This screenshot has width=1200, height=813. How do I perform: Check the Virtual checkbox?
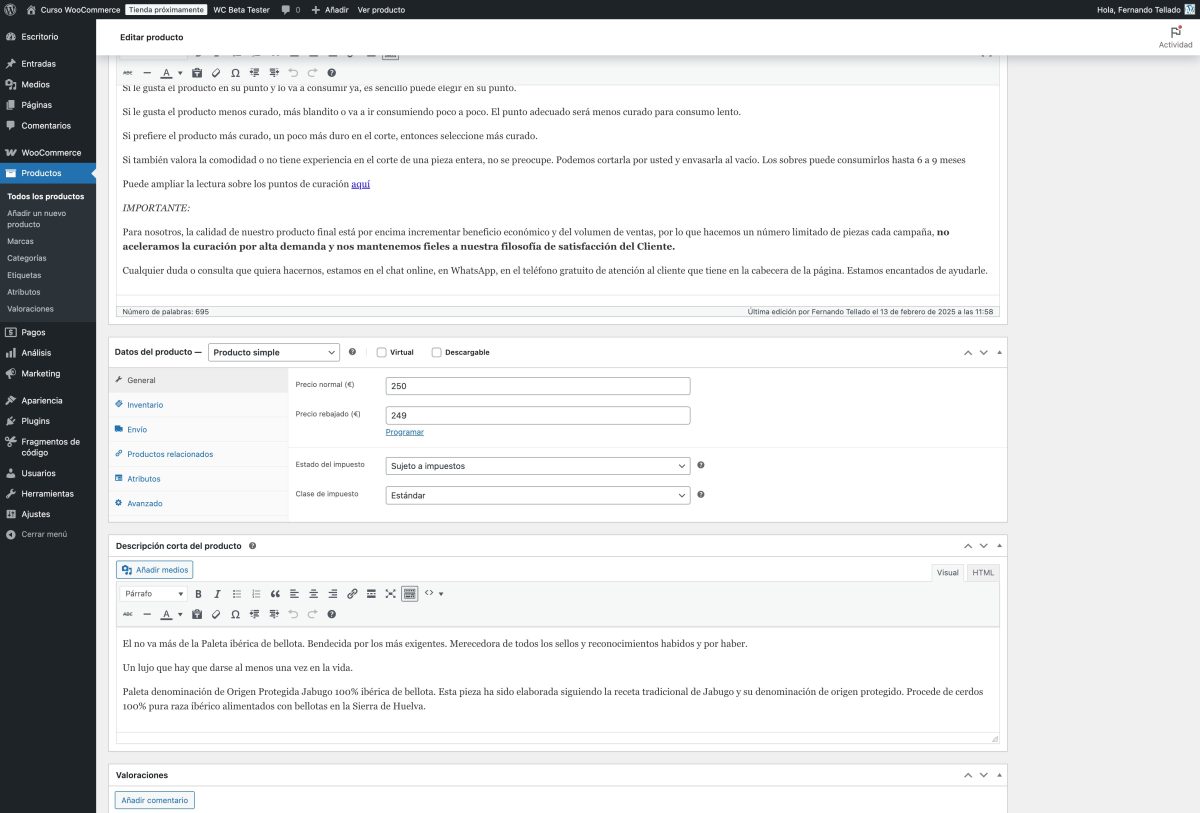point(382,352)
